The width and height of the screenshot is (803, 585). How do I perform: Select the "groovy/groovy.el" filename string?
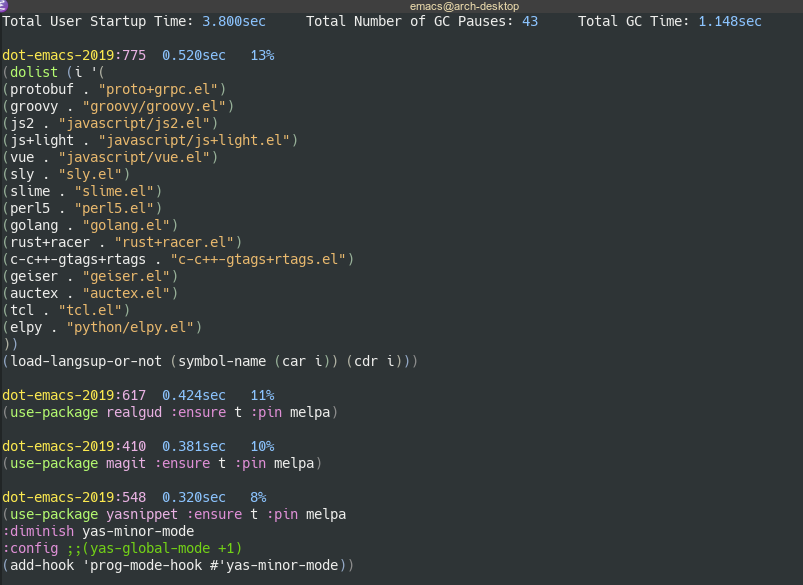pos(165,105)
